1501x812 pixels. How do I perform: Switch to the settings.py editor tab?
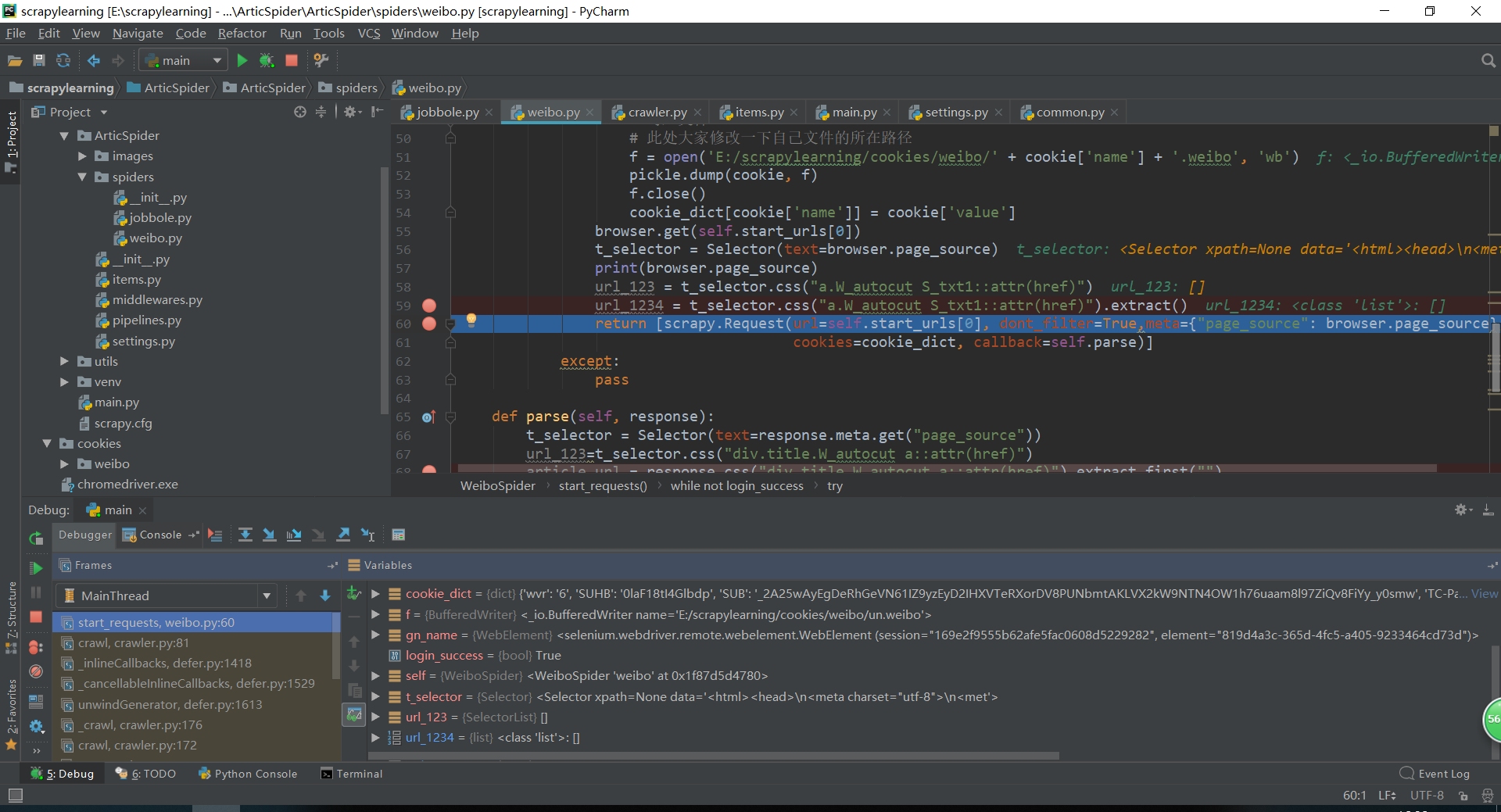[x=955, y=113]
